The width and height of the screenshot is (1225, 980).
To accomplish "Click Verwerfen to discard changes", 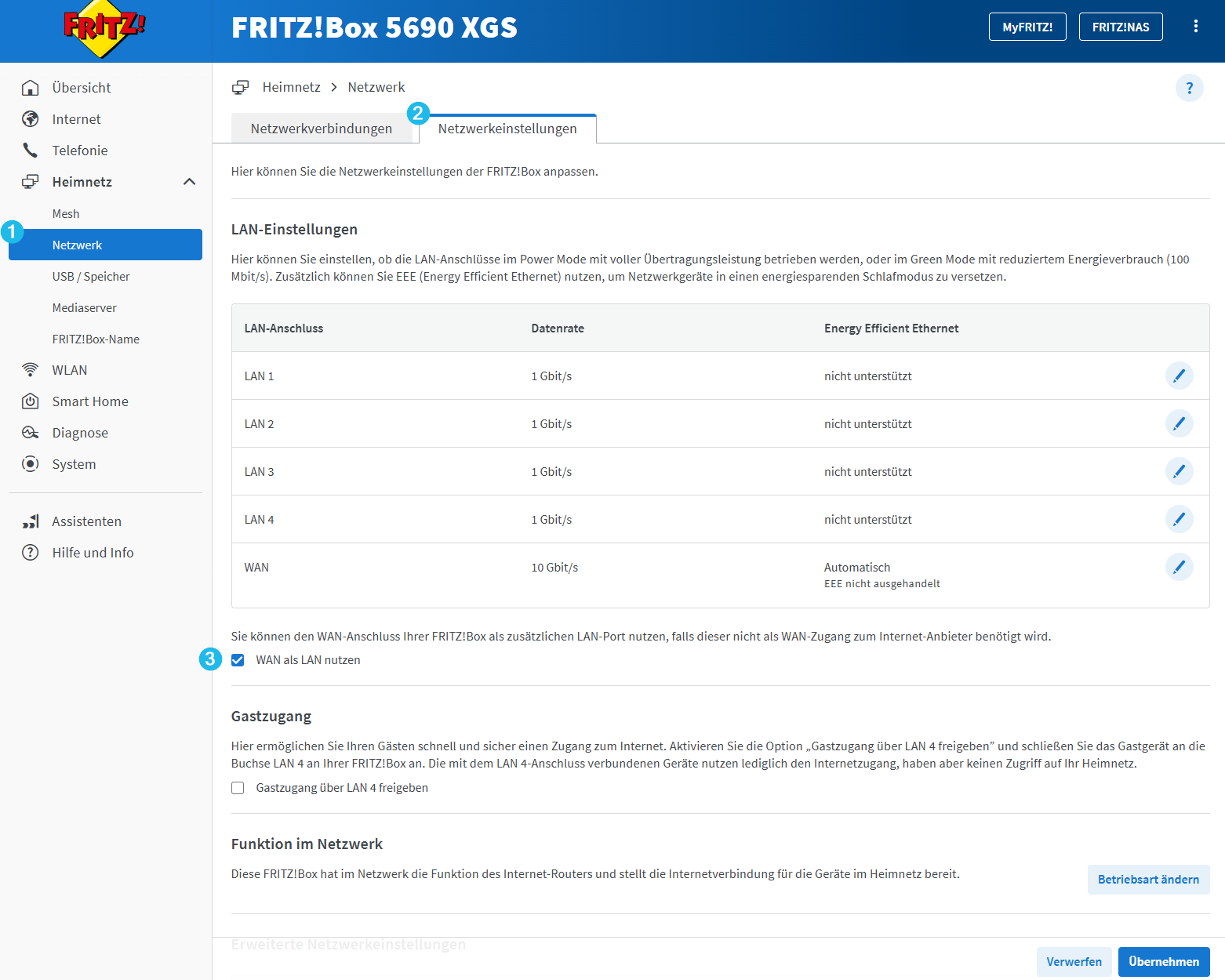I will (x=1074, y=962).
